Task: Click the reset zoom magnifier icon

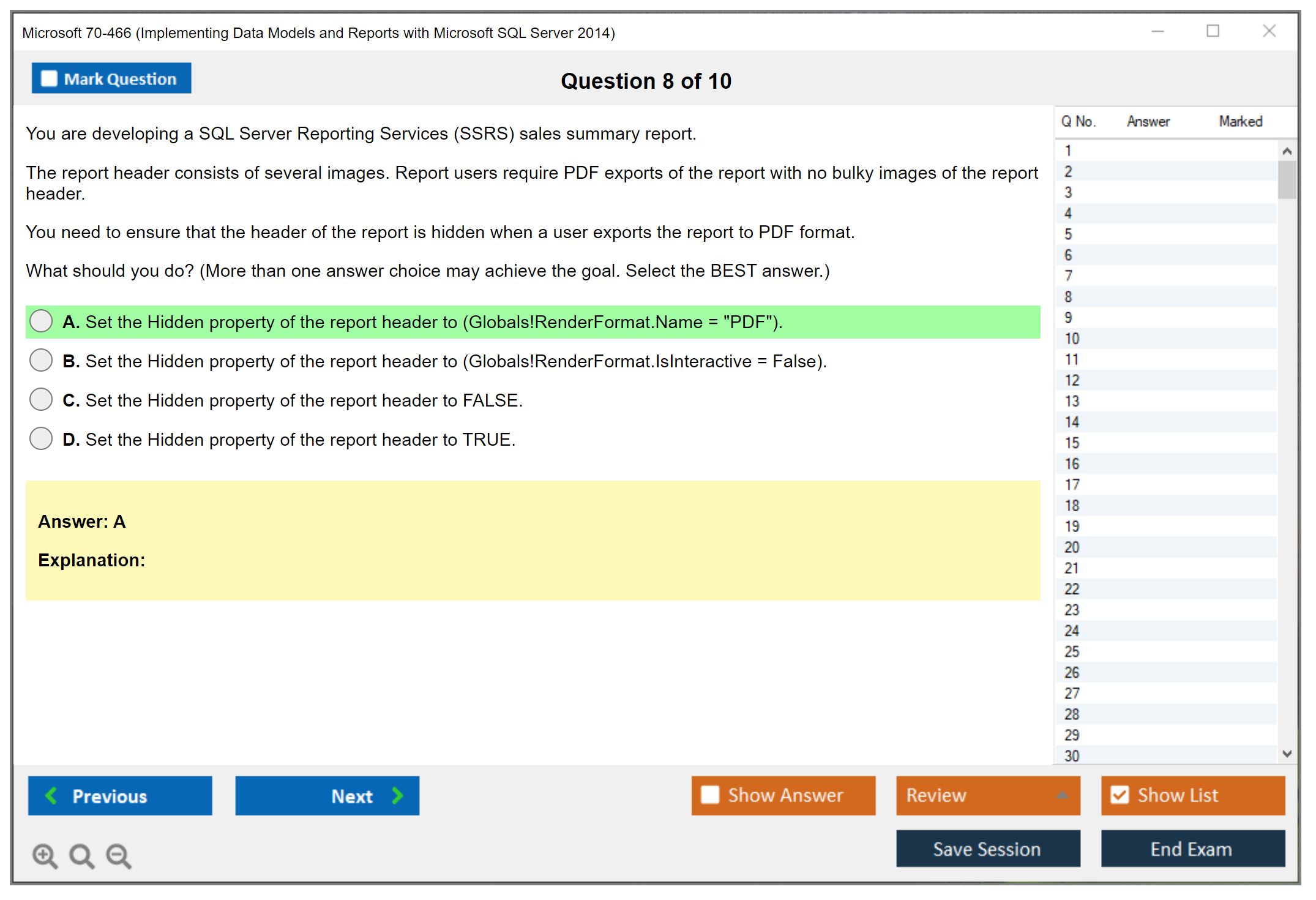Action: (x=81, y=855)
